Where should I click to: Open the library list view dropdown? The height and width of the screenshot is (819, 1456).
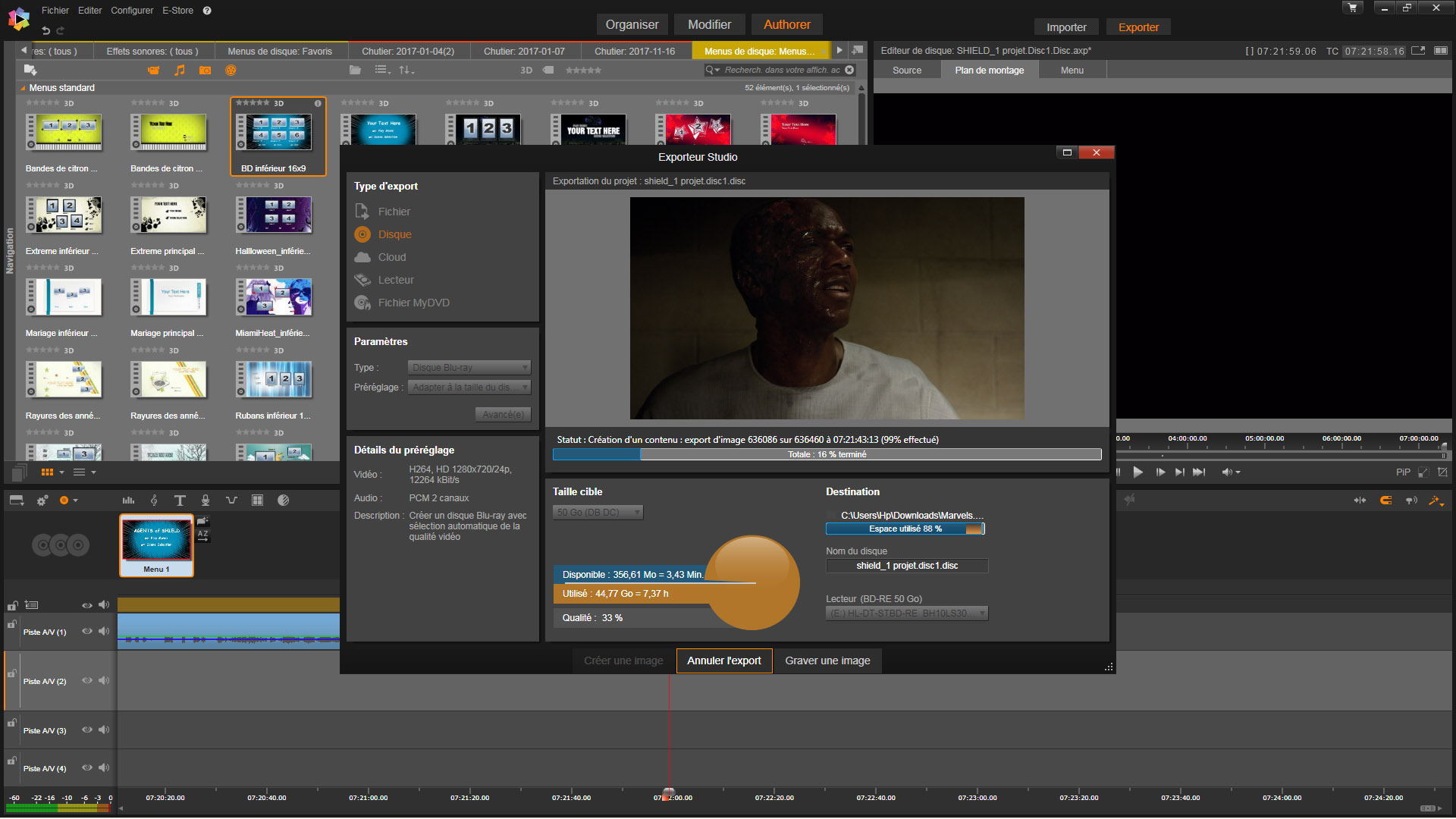pos(383,70)
